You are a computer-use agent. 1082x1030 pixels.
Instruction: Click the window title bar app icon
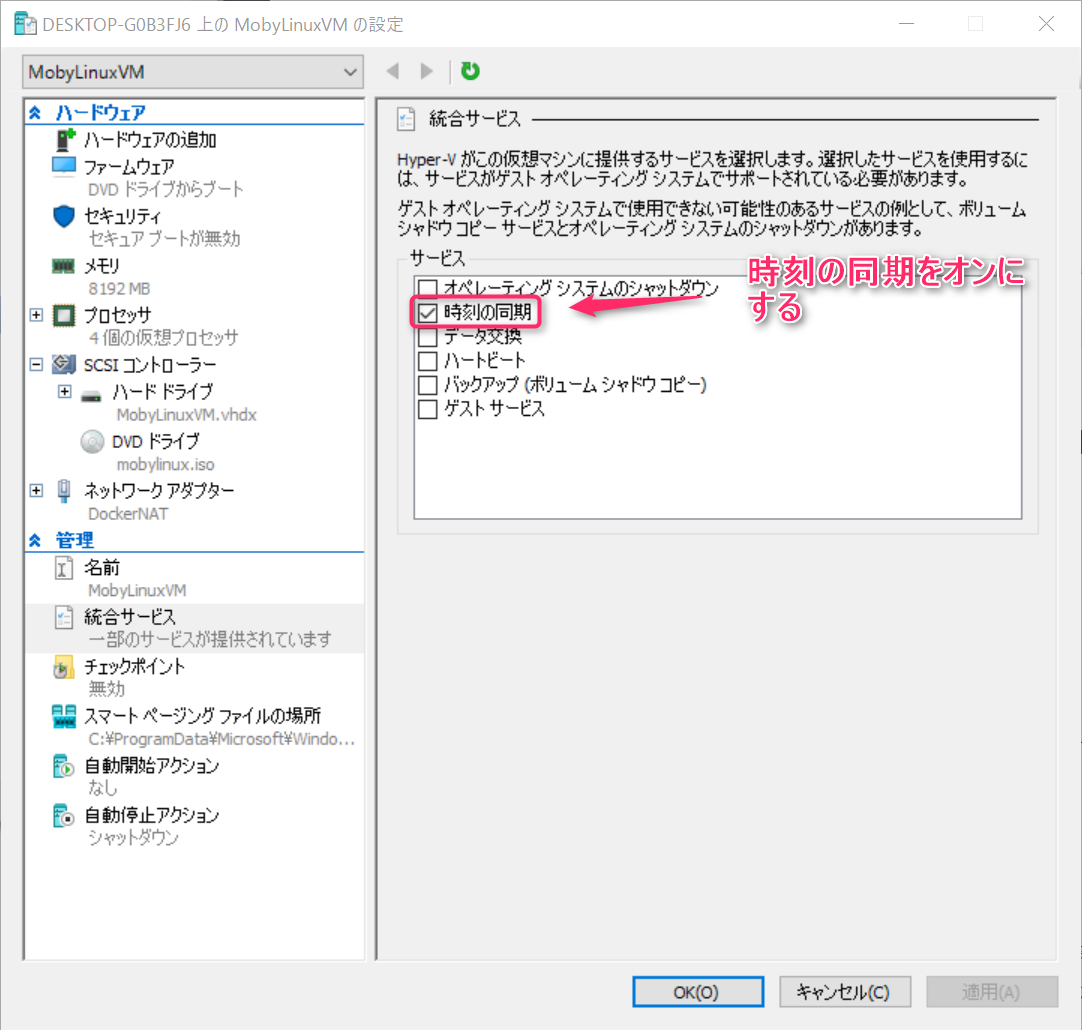pyautogui.click(x=25, y=23)
